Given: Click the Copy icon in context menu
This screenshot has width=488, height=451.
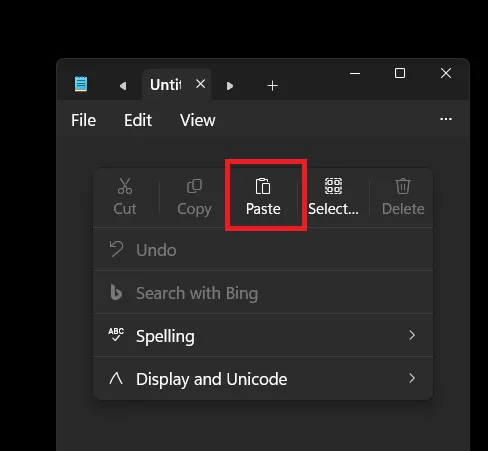Looking at the screenshot, I should pyautogui.click(x=194, y=186).
